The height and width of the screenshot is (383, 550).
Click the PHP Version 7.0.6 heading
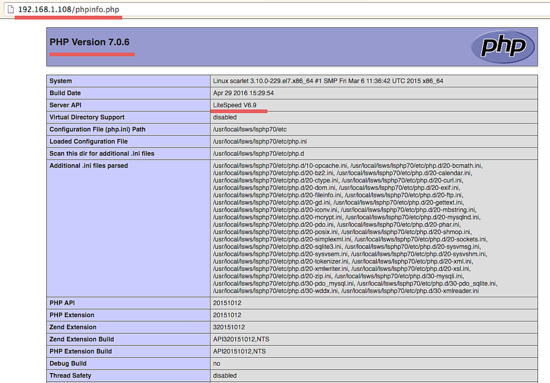[89, 42]
